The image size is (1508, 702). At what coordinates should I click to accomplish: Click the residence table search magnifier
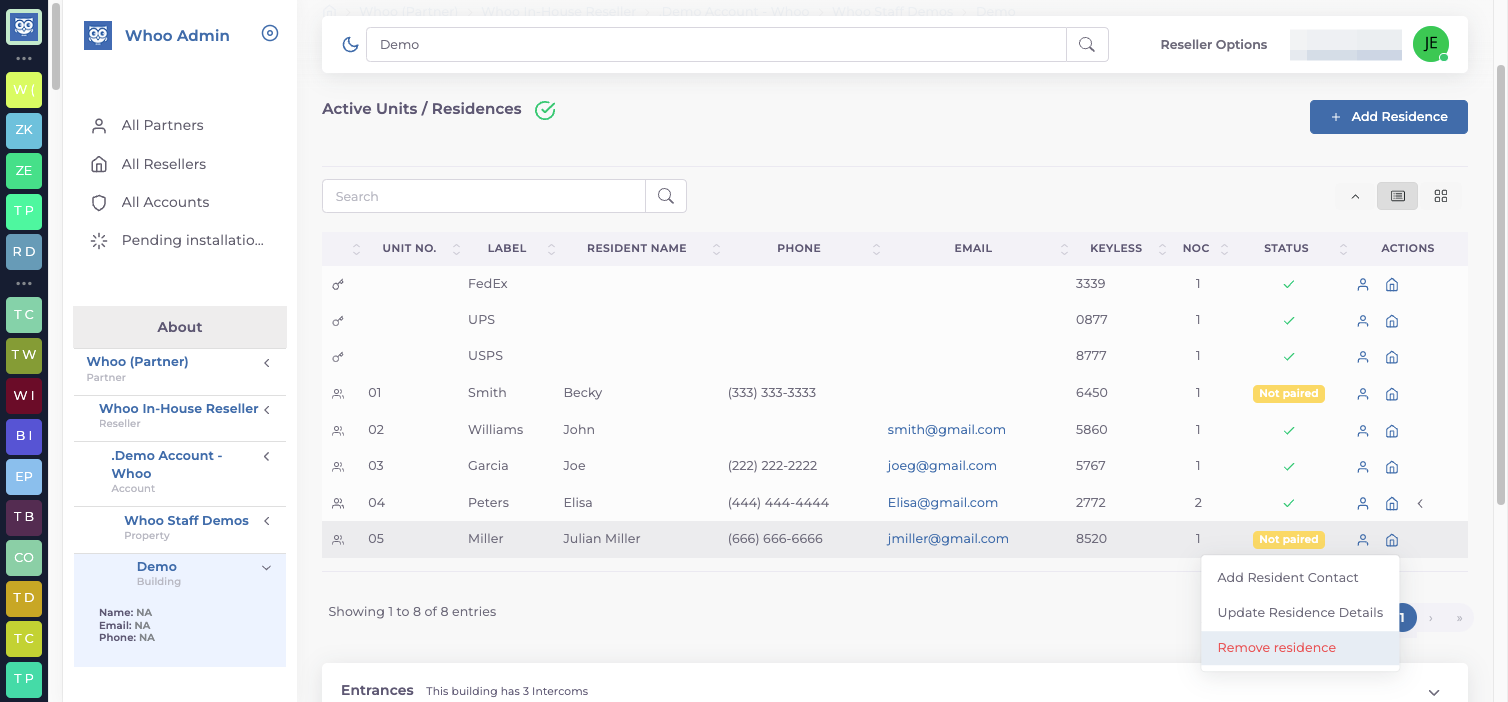[666, 196]
